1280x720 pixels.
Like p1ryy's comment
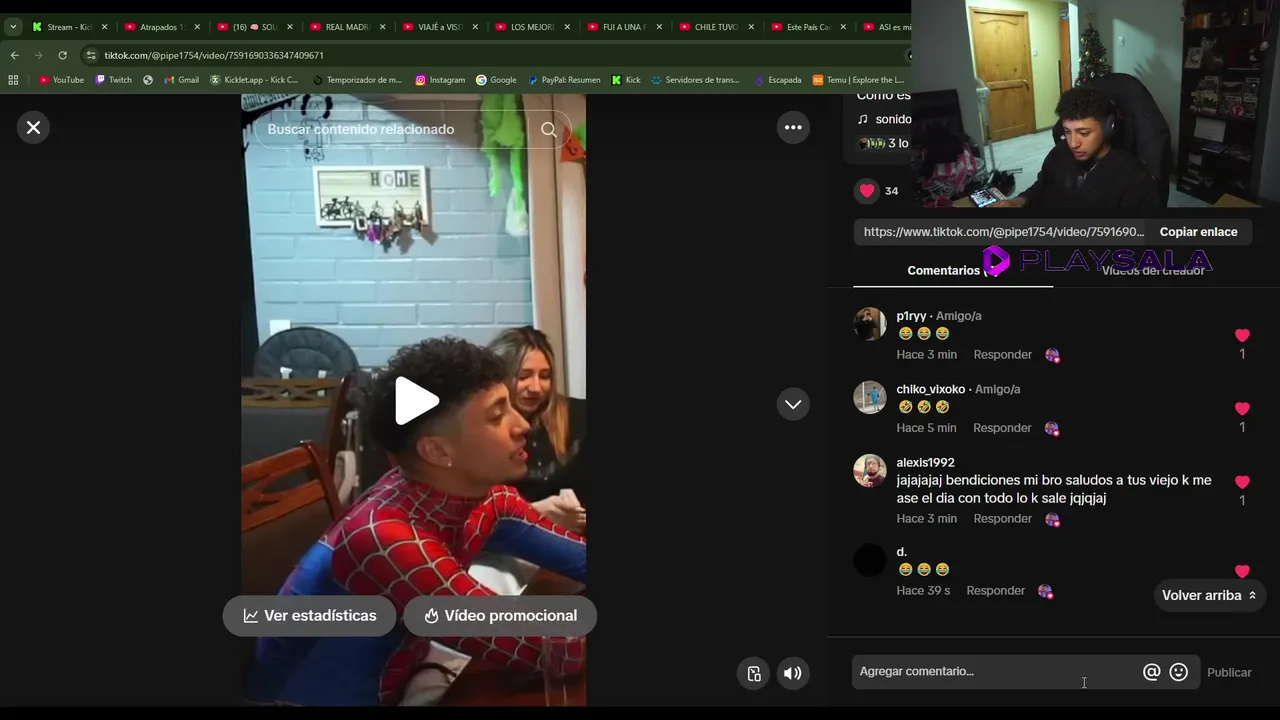(1242, 336)
